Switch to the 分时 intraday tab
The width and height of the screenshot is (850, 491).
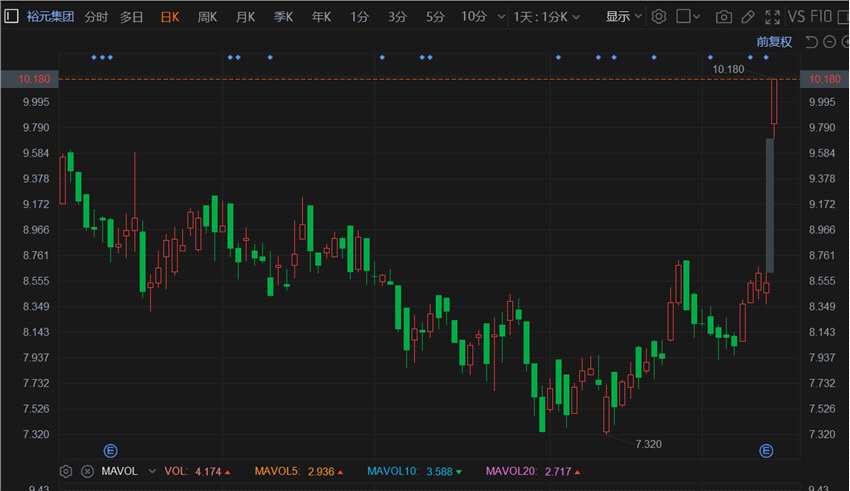96,17
